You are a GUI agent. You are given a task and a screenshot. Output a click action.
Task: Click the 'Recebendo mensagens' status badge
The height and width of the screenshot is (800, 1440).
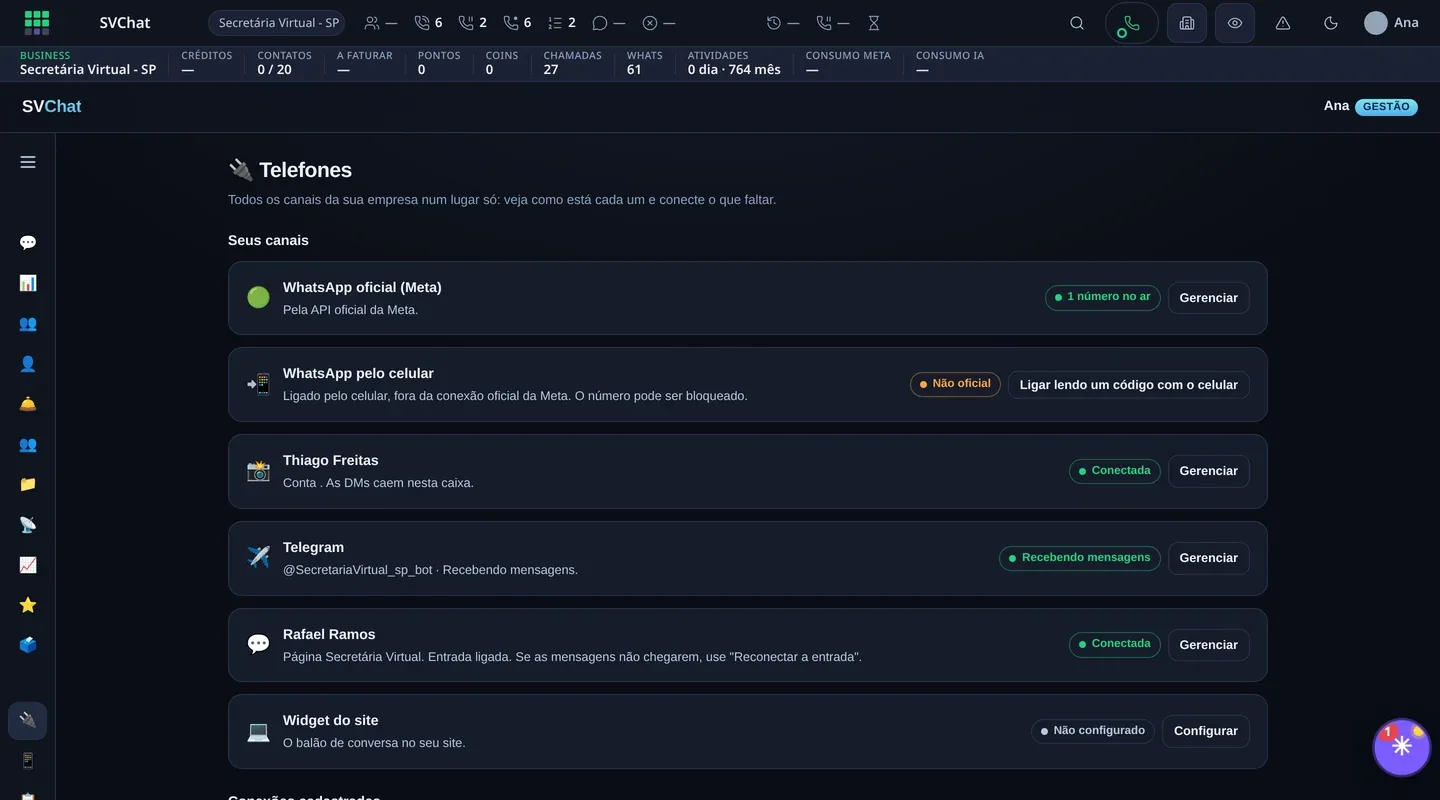pos(1079,558)
